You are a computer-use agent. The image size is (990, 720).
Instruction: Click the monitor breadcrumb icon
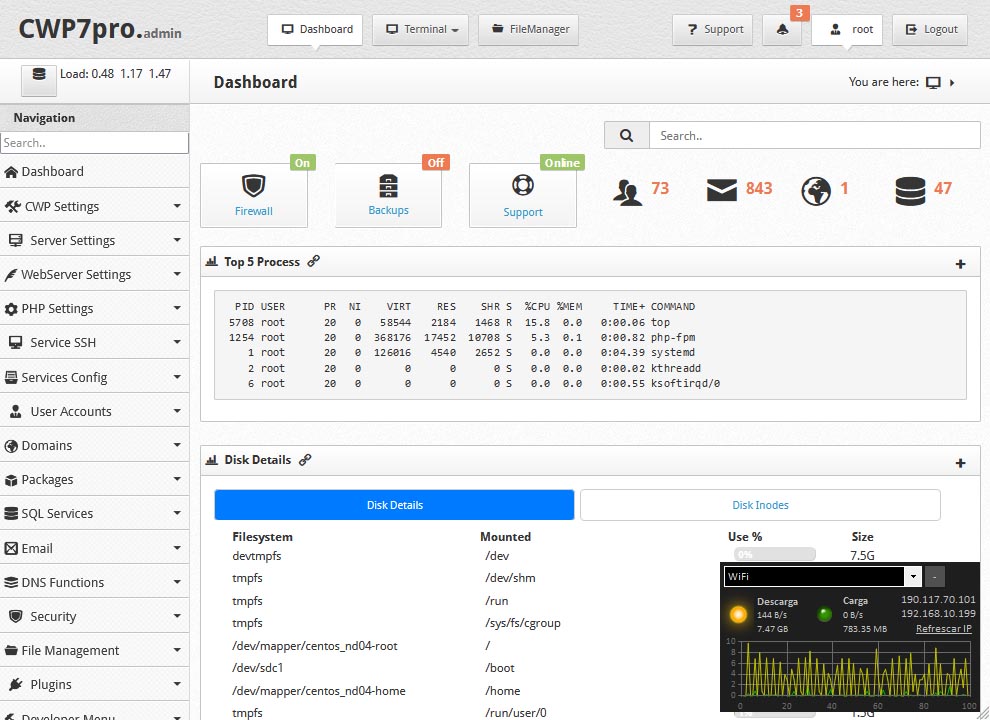point(933,83)
